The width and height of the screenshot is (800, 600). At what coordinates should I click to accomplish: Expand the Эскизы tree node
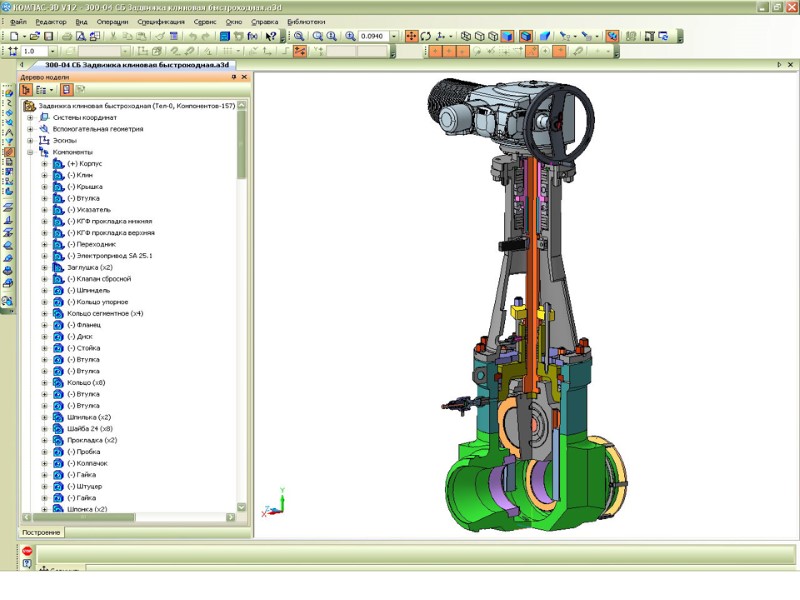click(x=30, y=140)
